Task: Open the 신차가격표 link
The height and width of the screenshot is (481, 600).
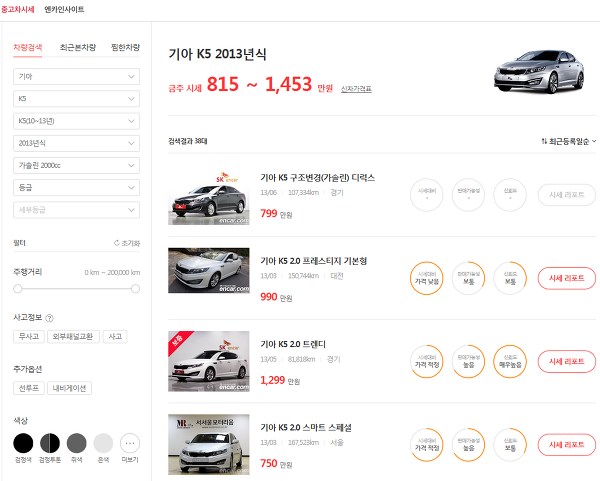Action: click(356, 89)
